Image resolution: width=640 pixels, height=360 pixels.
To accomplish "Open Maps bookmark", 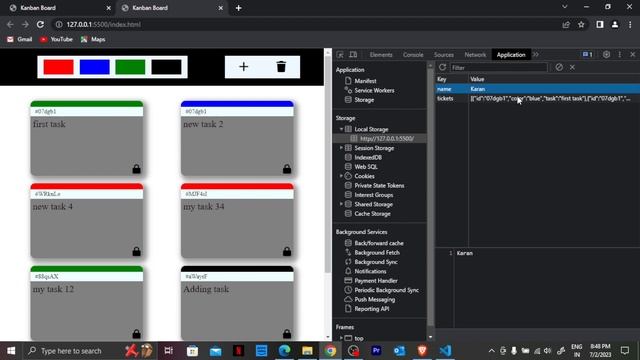I will (93, 39).
